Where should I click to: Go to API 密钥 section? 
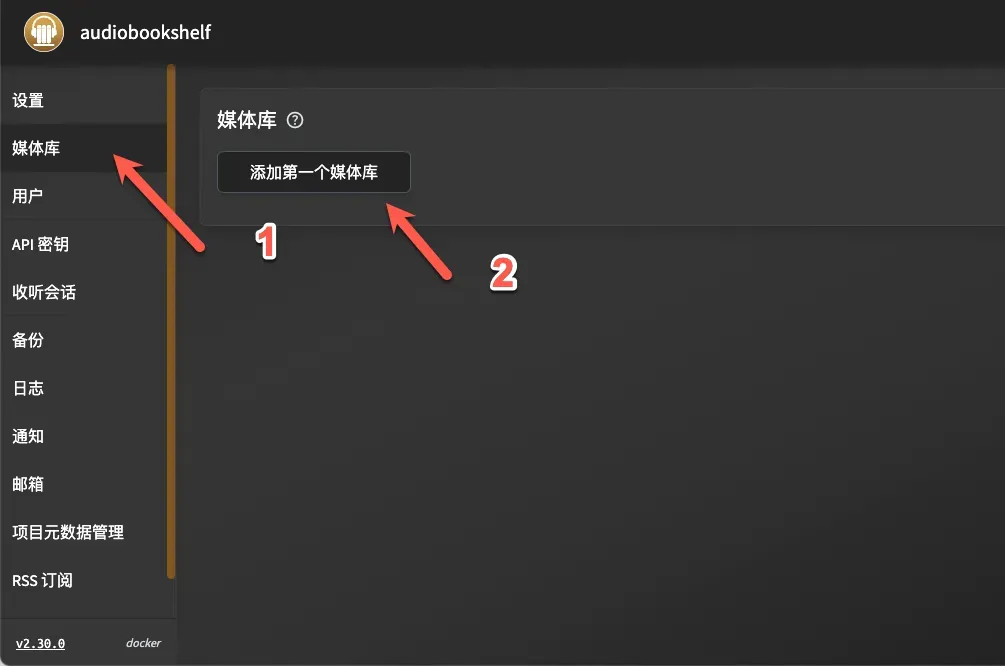[x=83, y=244]
